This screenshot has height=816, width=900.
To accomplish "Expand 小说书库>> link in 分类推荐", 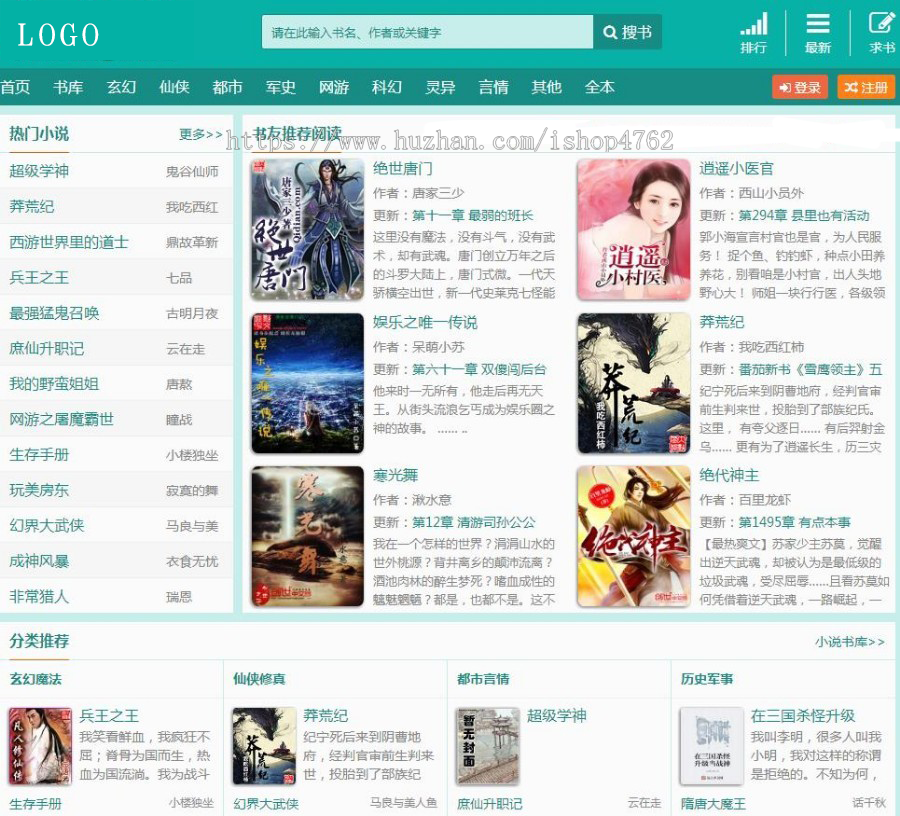I will pyautogui.click(x=849, y=642).
